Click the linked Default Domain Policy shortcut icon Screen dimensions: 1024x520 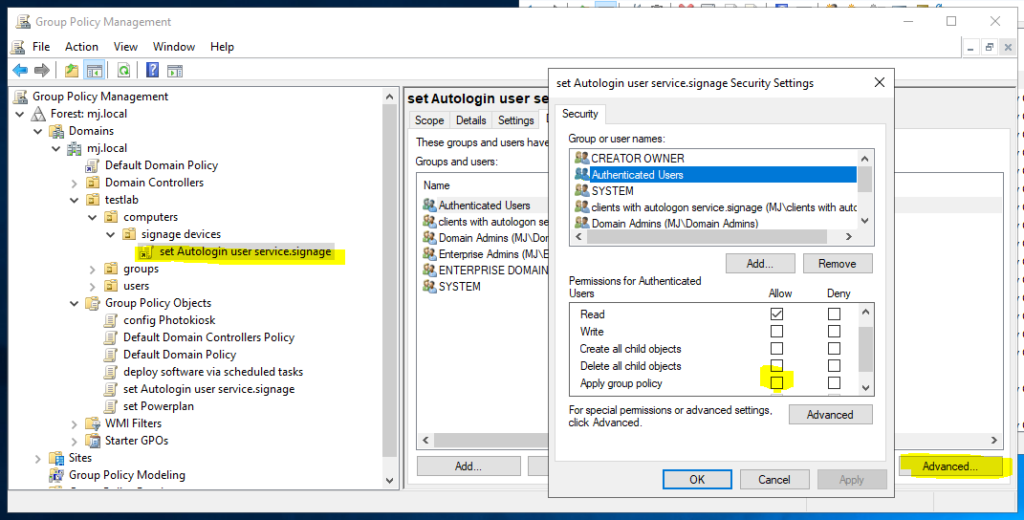(x=93, y=165)
